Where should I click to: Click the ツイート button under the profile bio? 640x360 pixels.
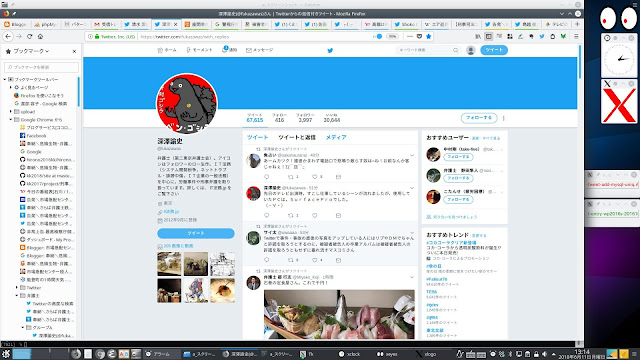(196, 233)
